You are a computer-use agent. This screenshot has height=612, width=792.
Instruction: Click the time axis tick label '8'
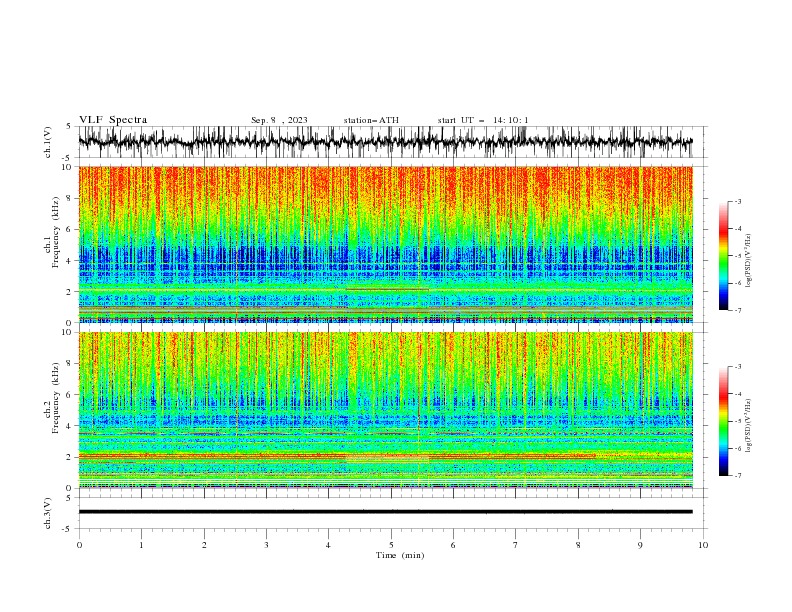pos(578,545)
